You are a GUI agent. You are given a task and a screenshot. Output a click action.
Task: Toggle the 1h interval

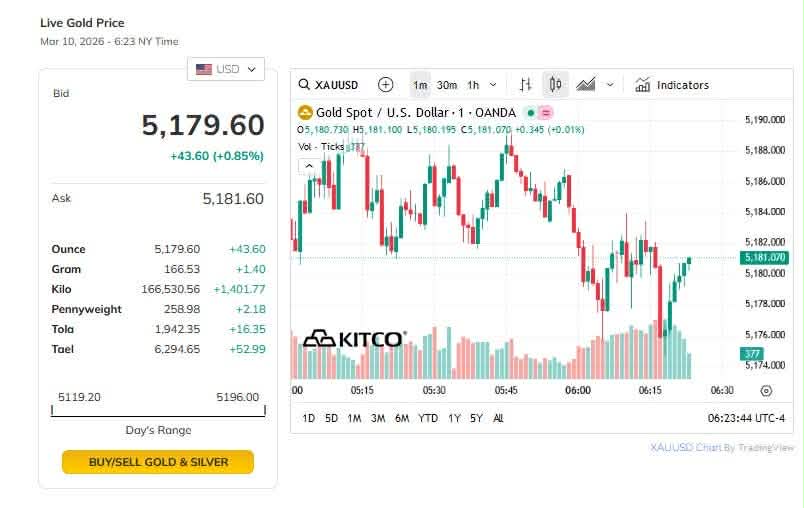(473, 85)
